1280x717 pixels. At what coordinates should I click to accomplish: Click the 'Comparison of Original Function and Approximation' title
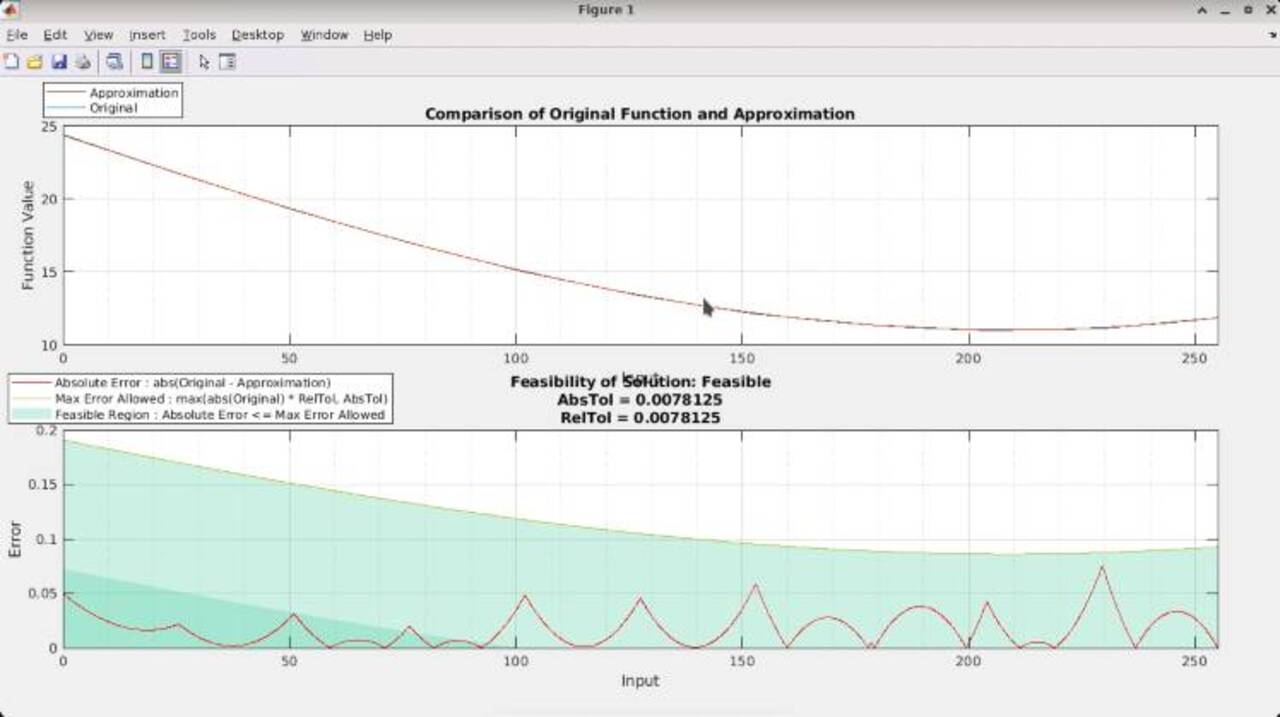pyautogui.click(x=639, y=114)
